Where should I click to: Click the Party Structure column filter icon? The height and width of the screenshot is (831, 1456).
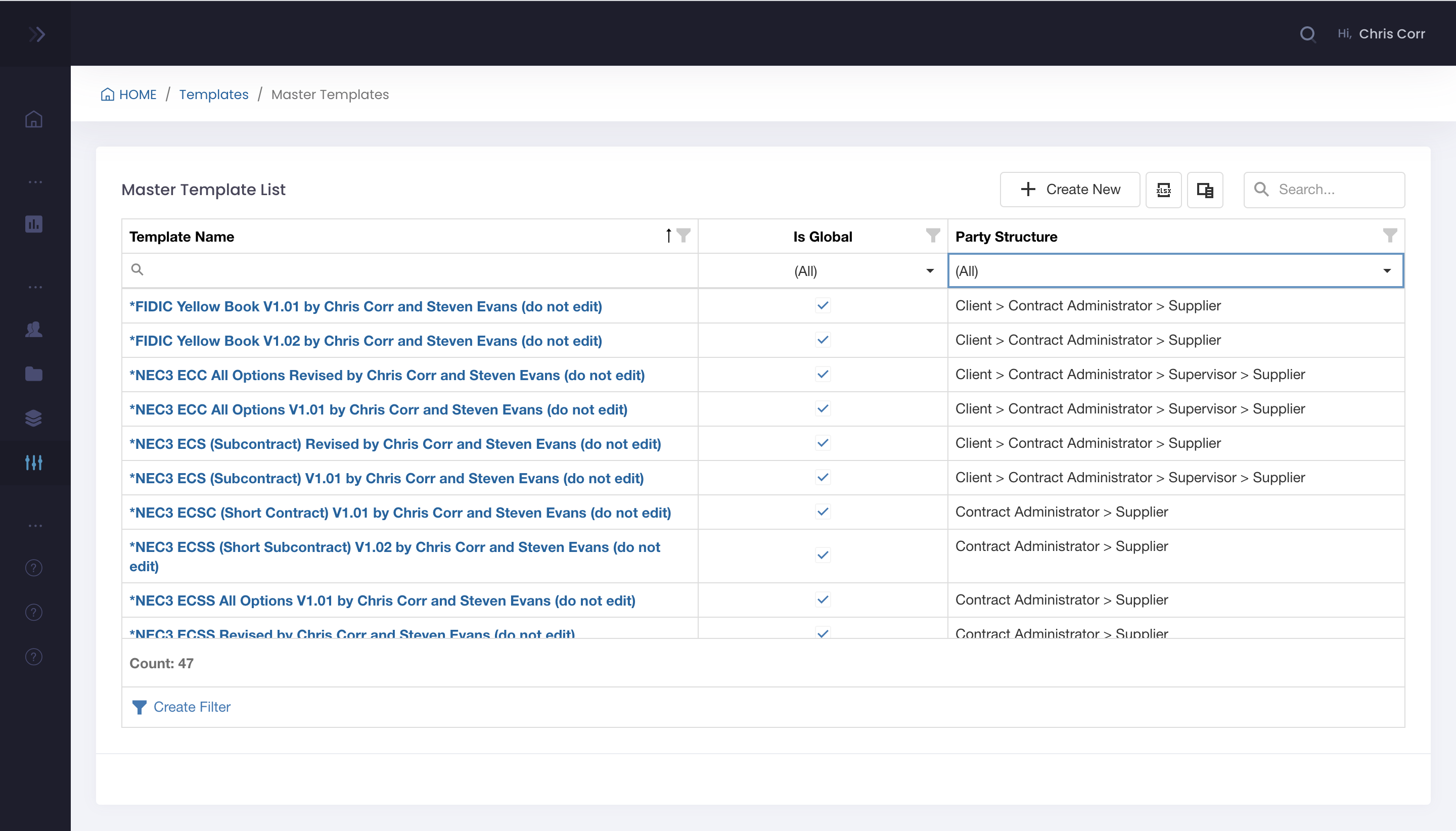coord(1390,235)
